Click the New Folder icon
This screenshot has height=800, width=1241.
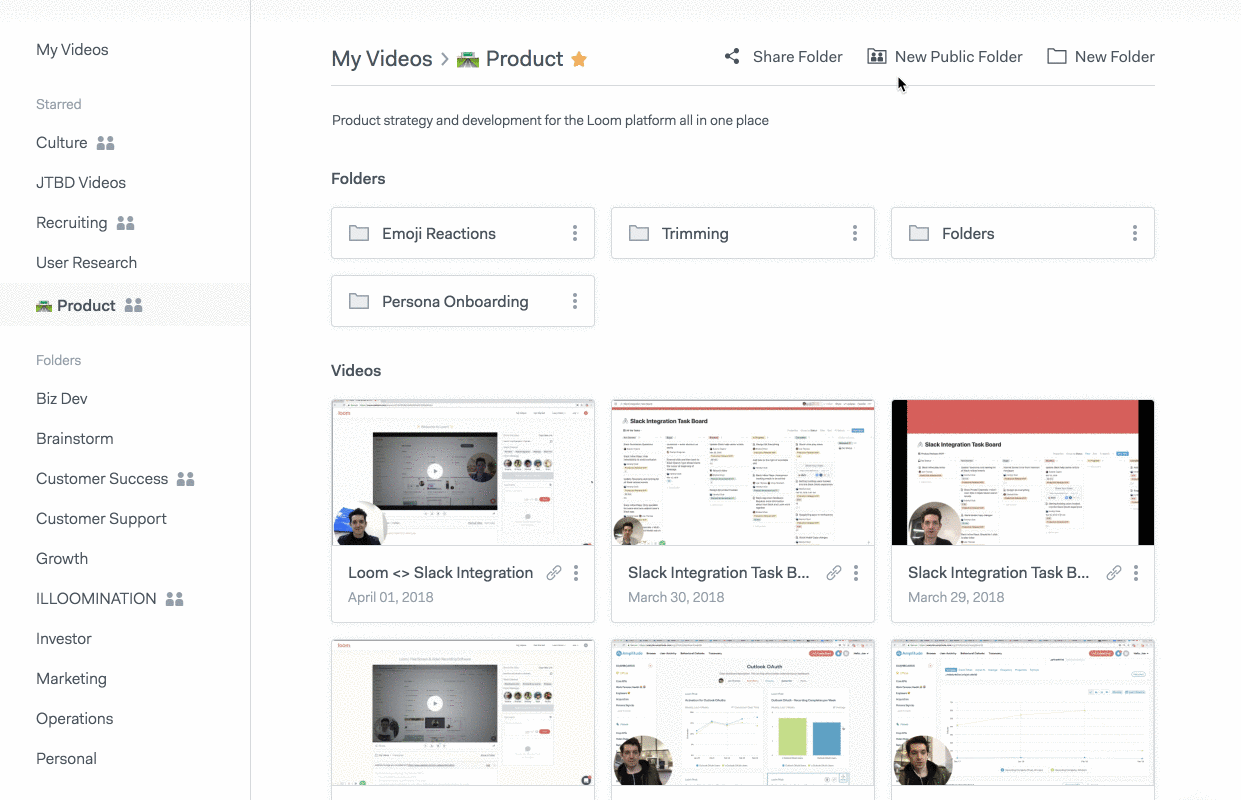(1056, 57)
